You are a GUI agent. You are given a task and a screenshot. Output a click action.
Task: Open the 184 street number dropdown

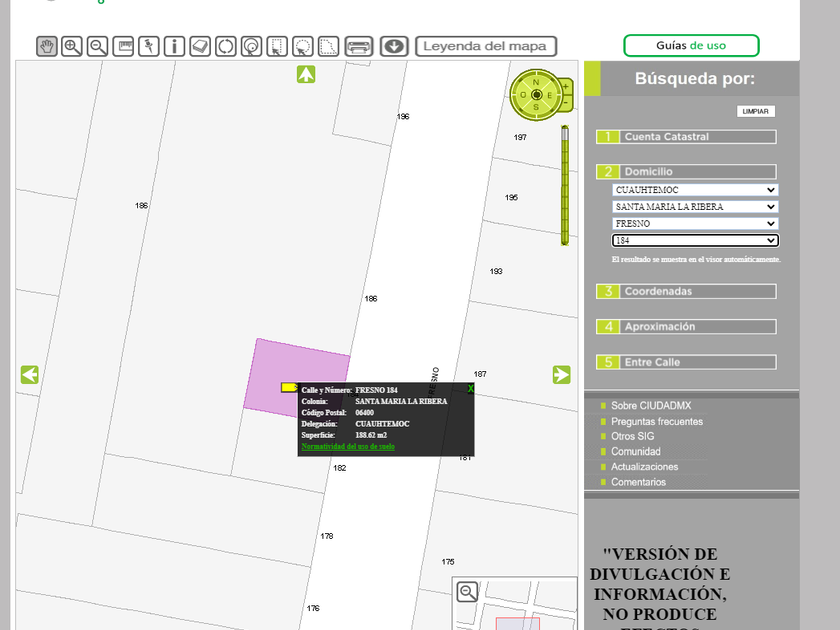[x=695, y=241]
